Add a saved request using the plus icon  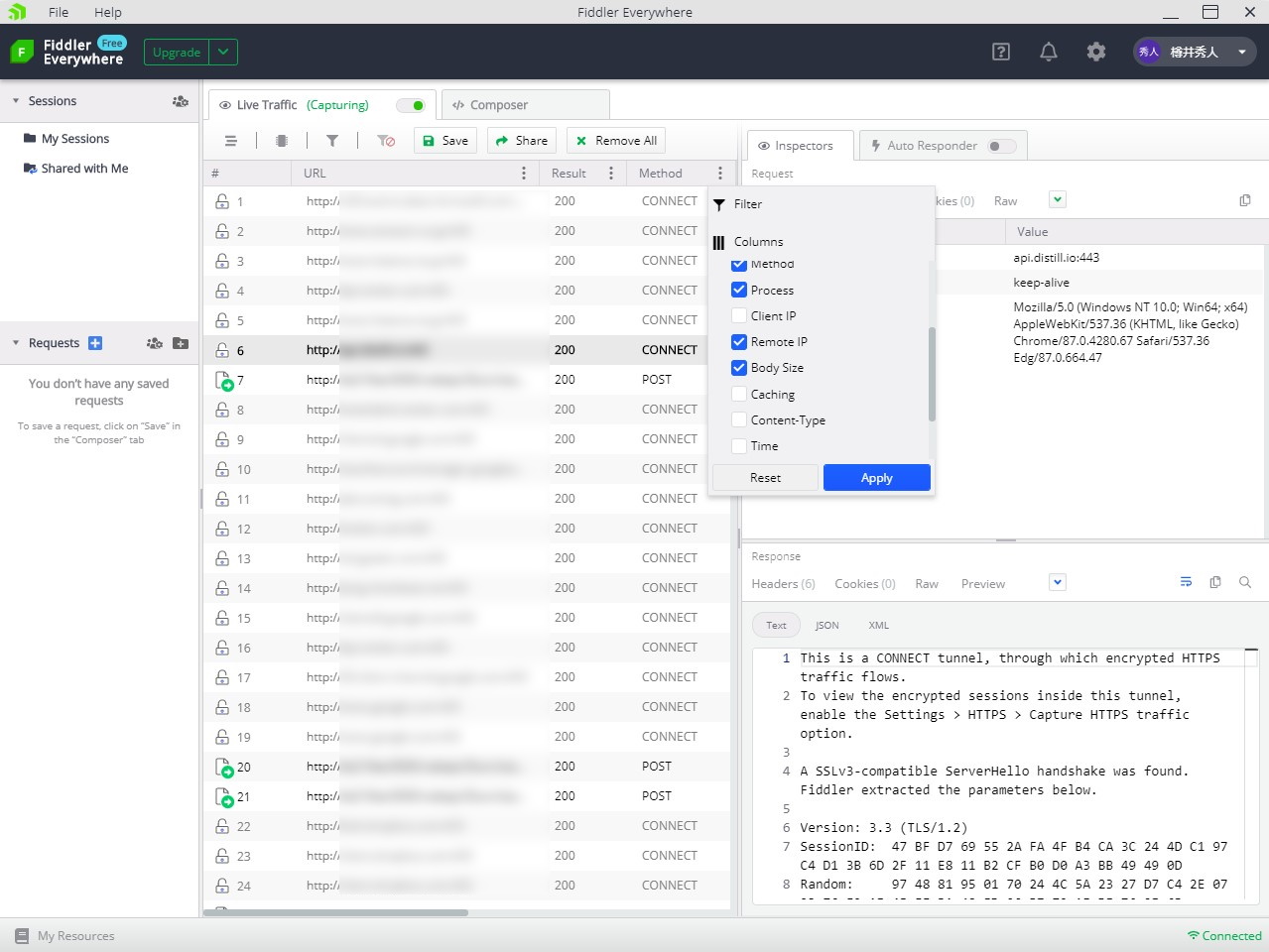pos(94,342)
